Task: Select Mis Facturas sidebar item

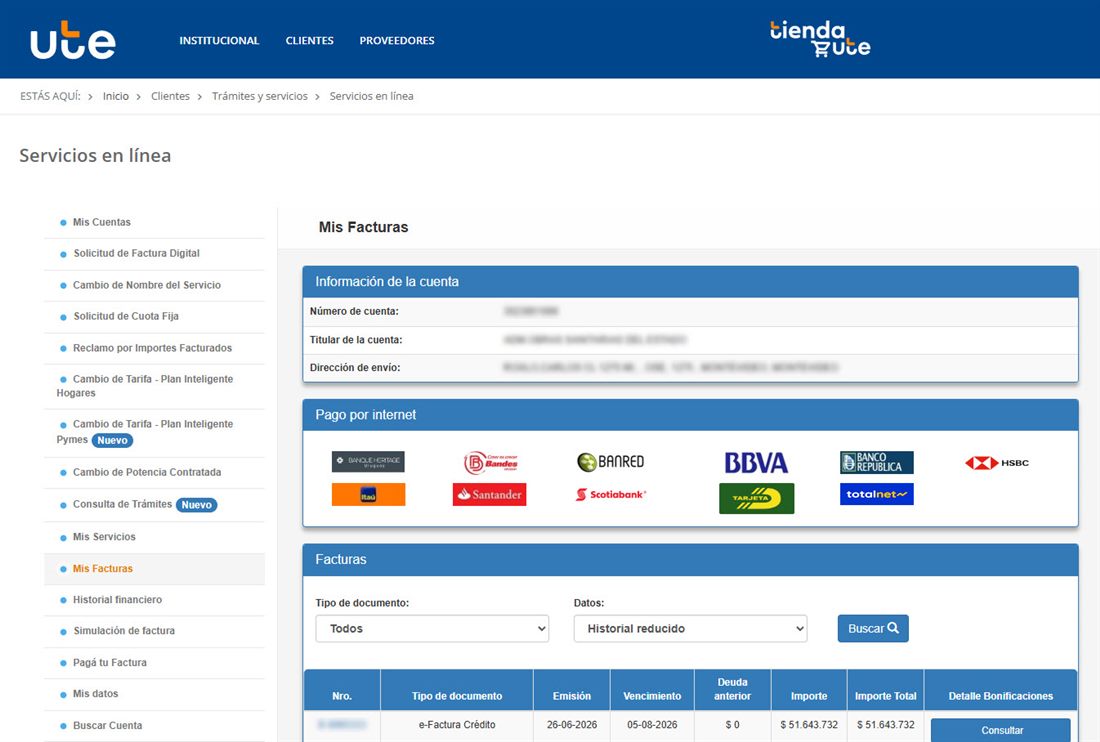Action: pyautogui.click(x=102, y=569)
